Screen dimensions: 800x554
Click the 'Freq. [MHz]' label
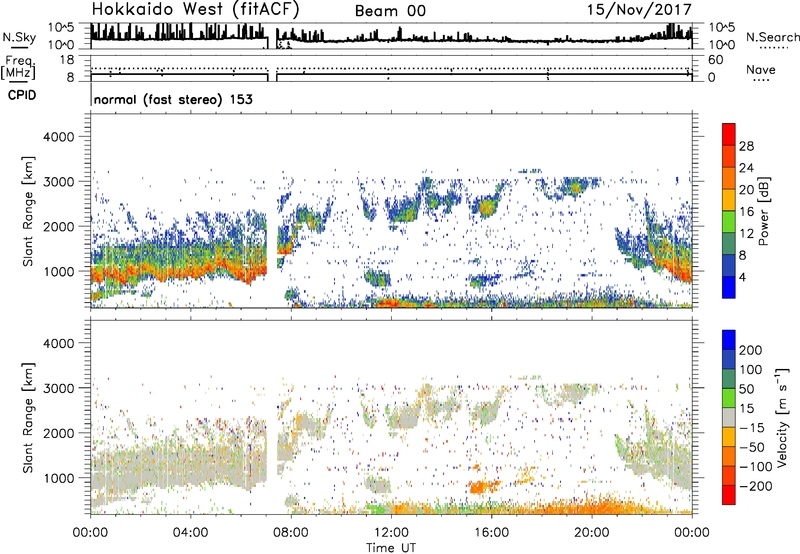pos(18,68)
